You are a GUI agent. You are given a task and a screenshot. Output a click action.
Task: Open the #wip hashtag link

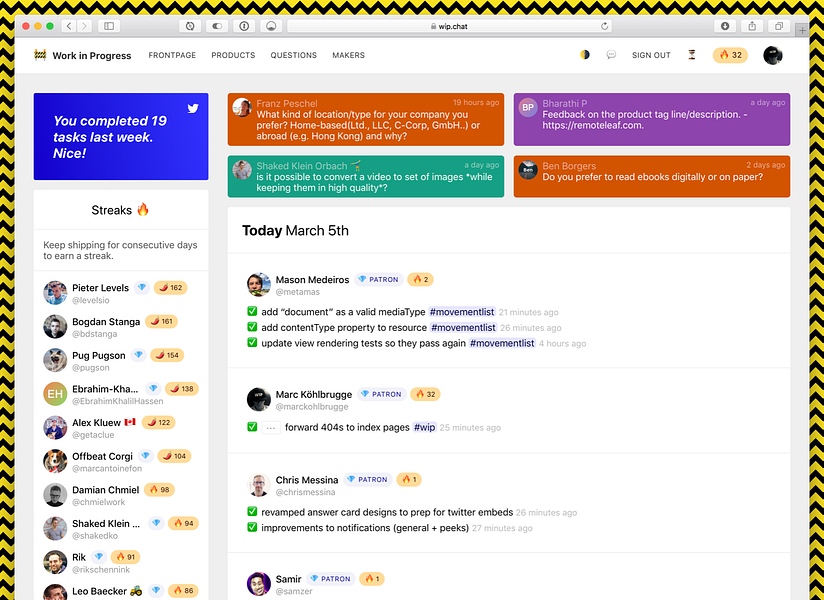click(425, 427)
